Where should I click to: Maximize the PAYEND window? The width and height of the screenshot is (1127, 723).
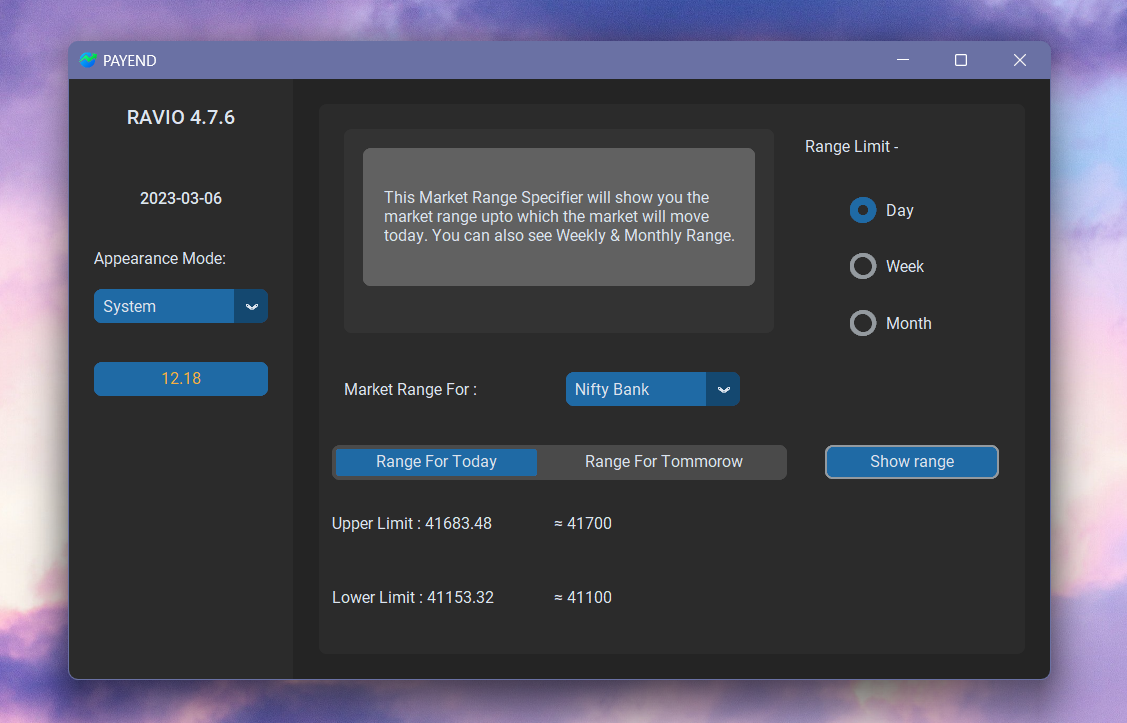(x=961, y=60)
